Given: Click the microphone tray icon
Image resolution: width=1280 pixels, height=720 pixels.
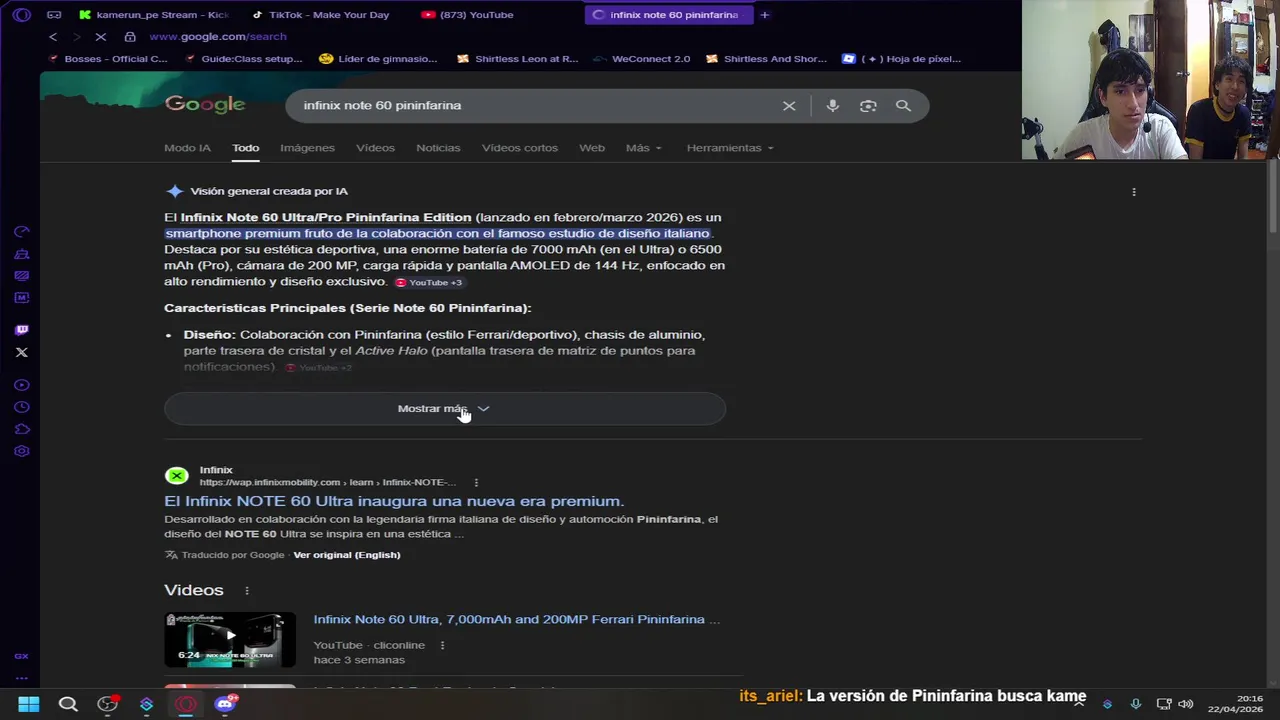Looking at the screenshot, I should (x=1135, y=704).
